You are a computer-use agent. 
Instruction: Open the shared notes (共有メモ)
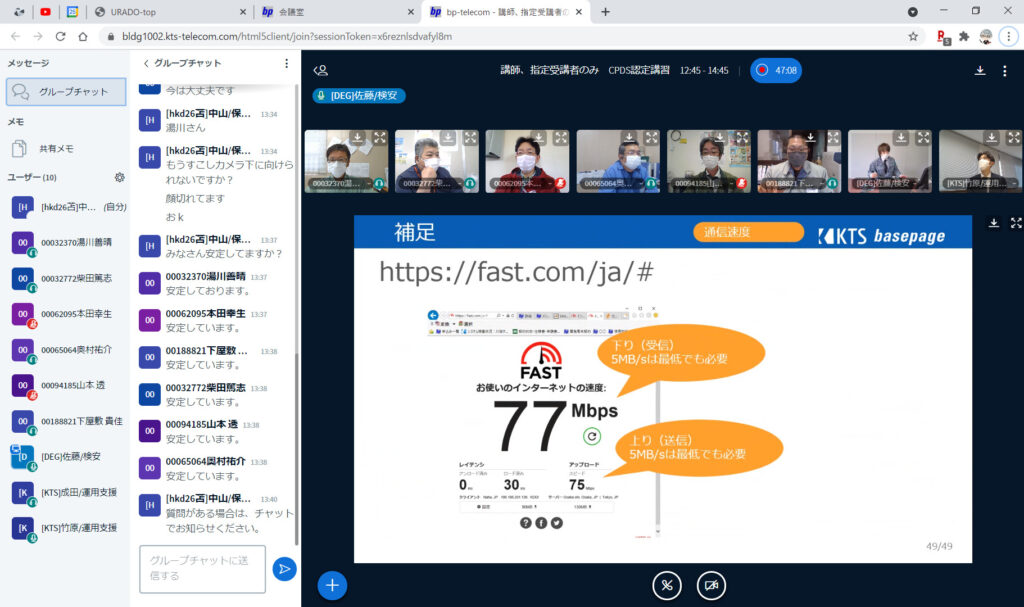tap(55, 148)
